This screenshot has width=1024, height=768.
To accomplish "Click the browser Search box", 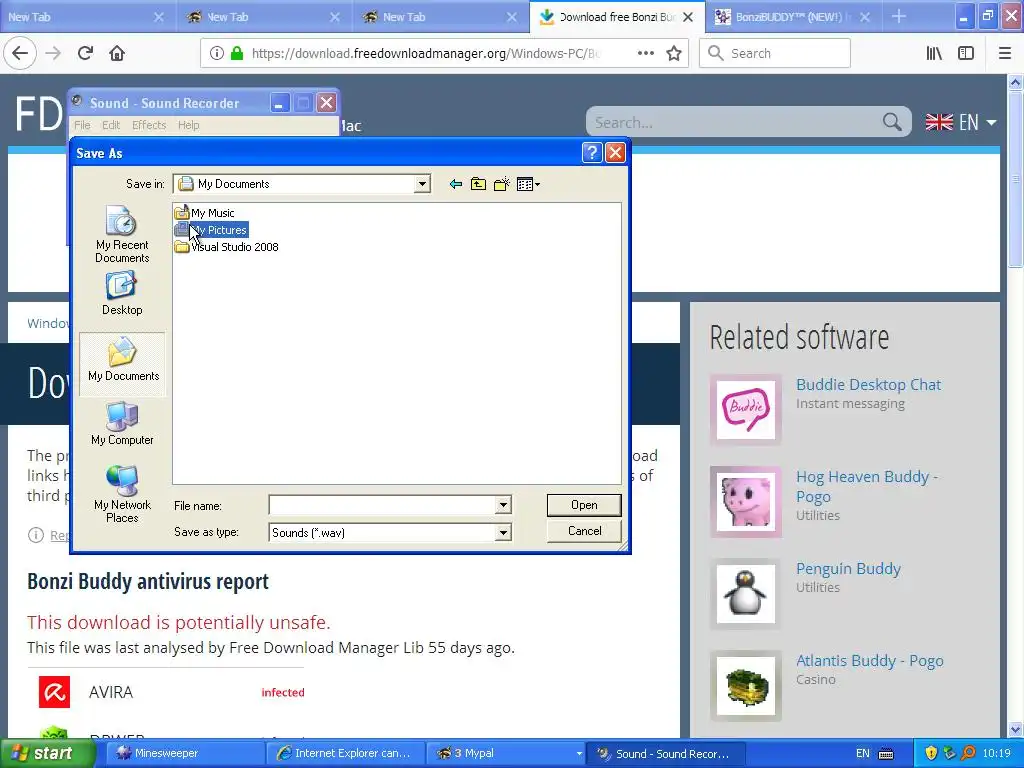I will 775,53.
